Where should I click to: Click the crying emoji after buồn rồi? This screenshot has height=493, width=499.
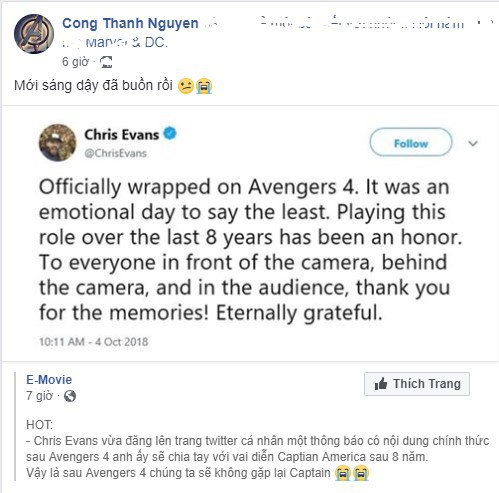pos(204,86)
